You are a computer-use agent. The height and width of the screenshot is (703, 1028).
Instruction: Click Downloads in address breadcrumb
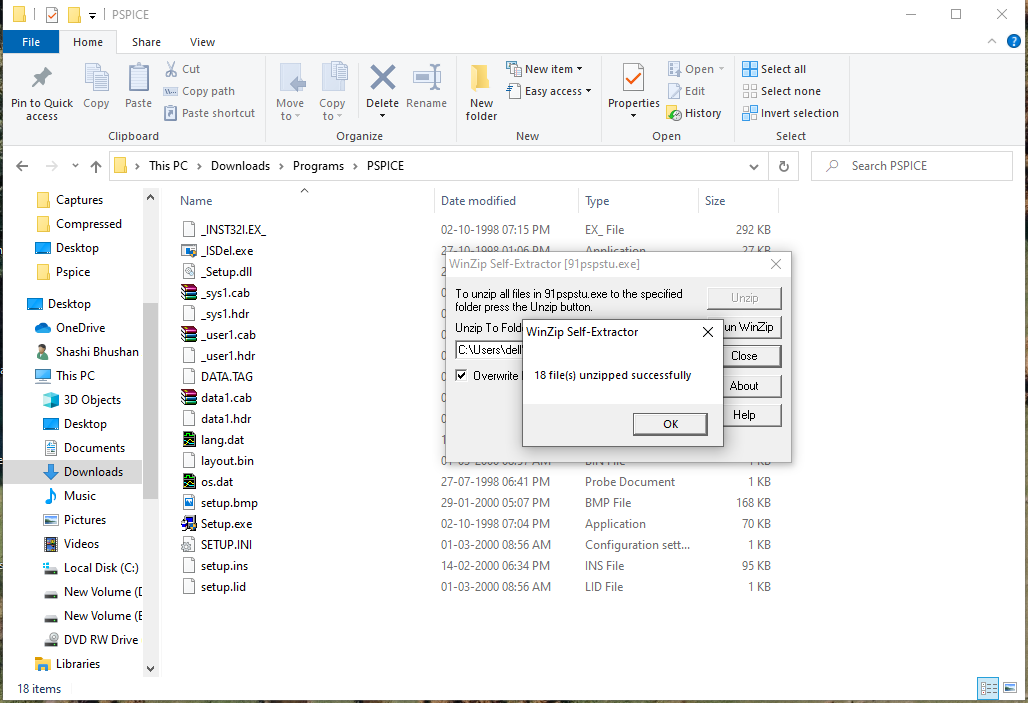coord(240,166)
